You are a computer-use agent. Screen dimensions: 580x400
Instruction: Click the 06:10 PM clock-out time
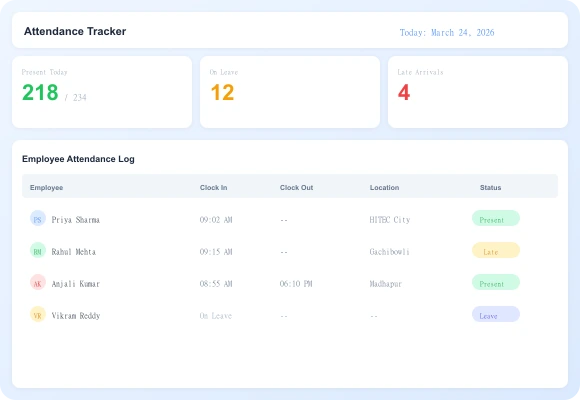(x=296, y=284)
